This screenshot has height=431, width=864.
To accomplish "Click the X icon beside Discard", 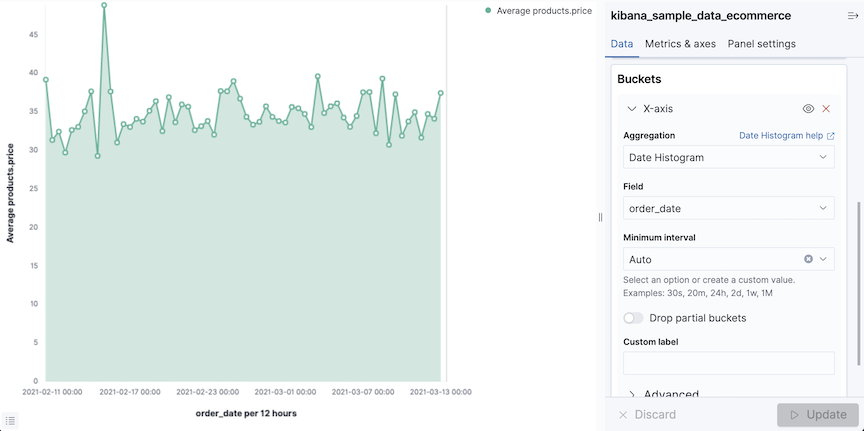I will [x=623, y=415].
